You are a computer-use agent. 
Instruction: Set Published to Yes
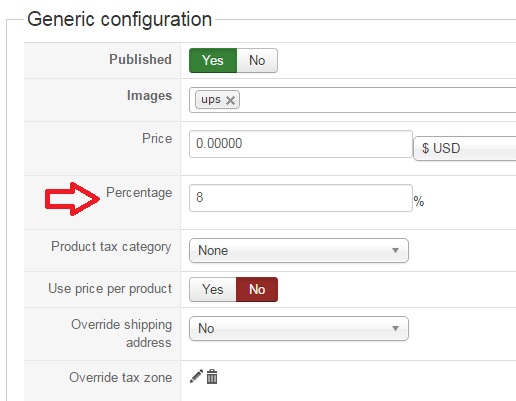click(213, 61)
